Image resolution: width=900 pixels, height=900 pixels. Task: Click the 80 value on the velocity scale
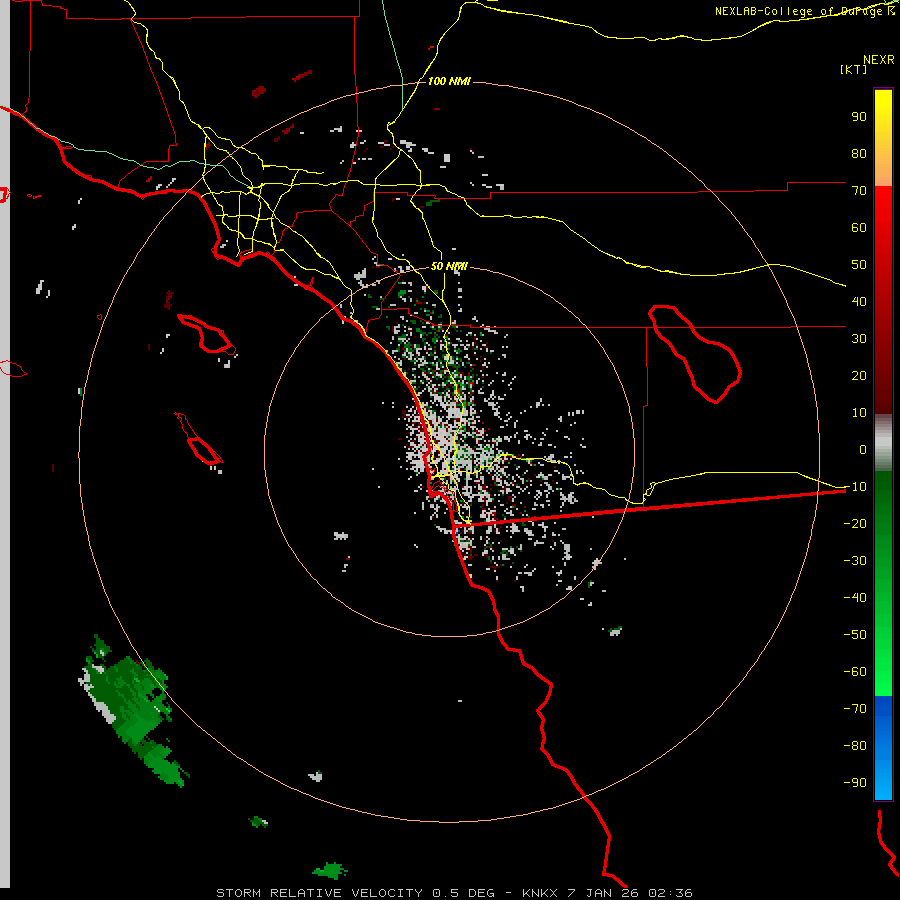[859, 153]
